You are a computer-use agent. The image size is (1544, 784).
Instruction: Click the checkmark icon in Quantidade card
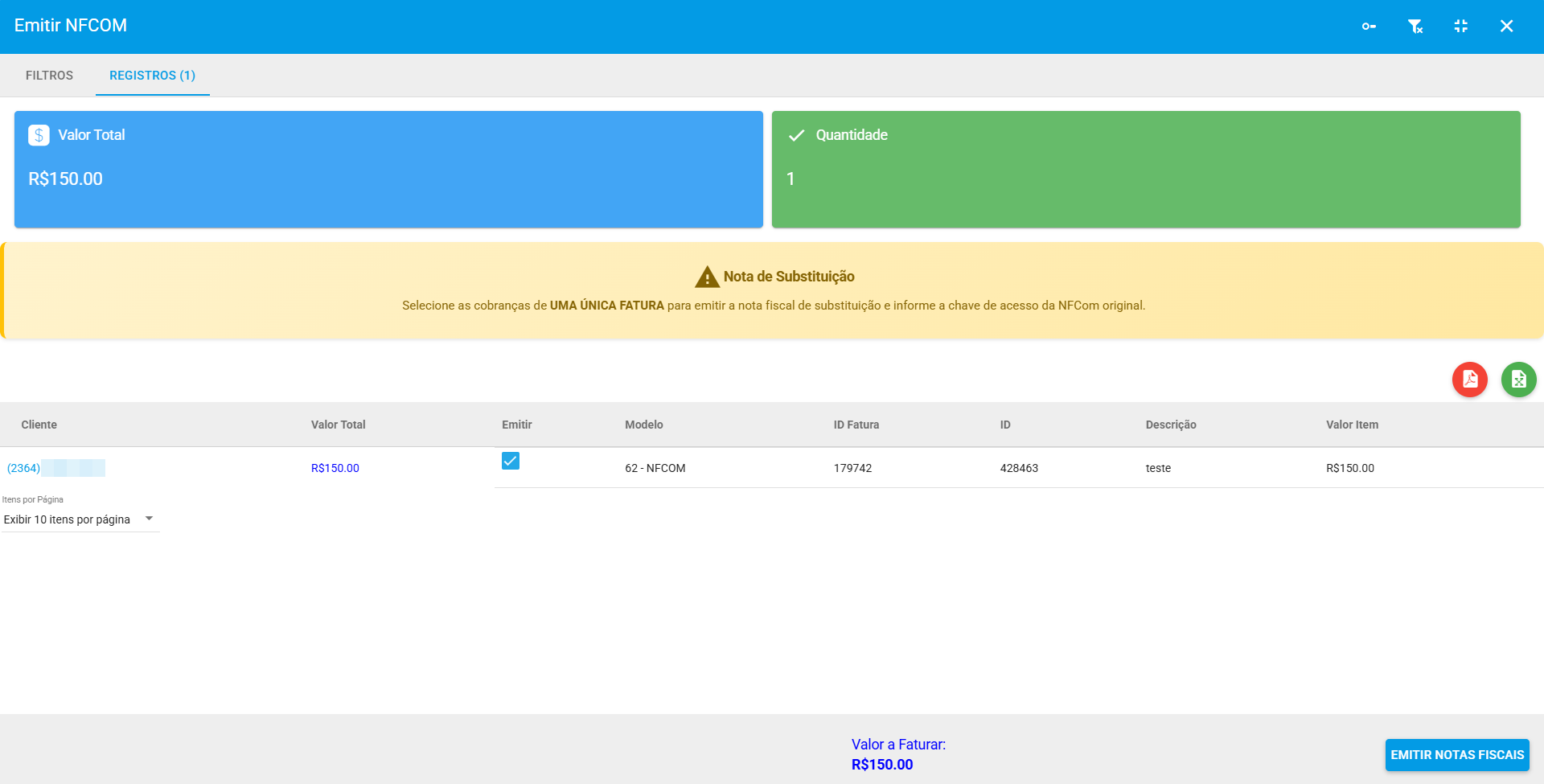click(x=796, y=135)
